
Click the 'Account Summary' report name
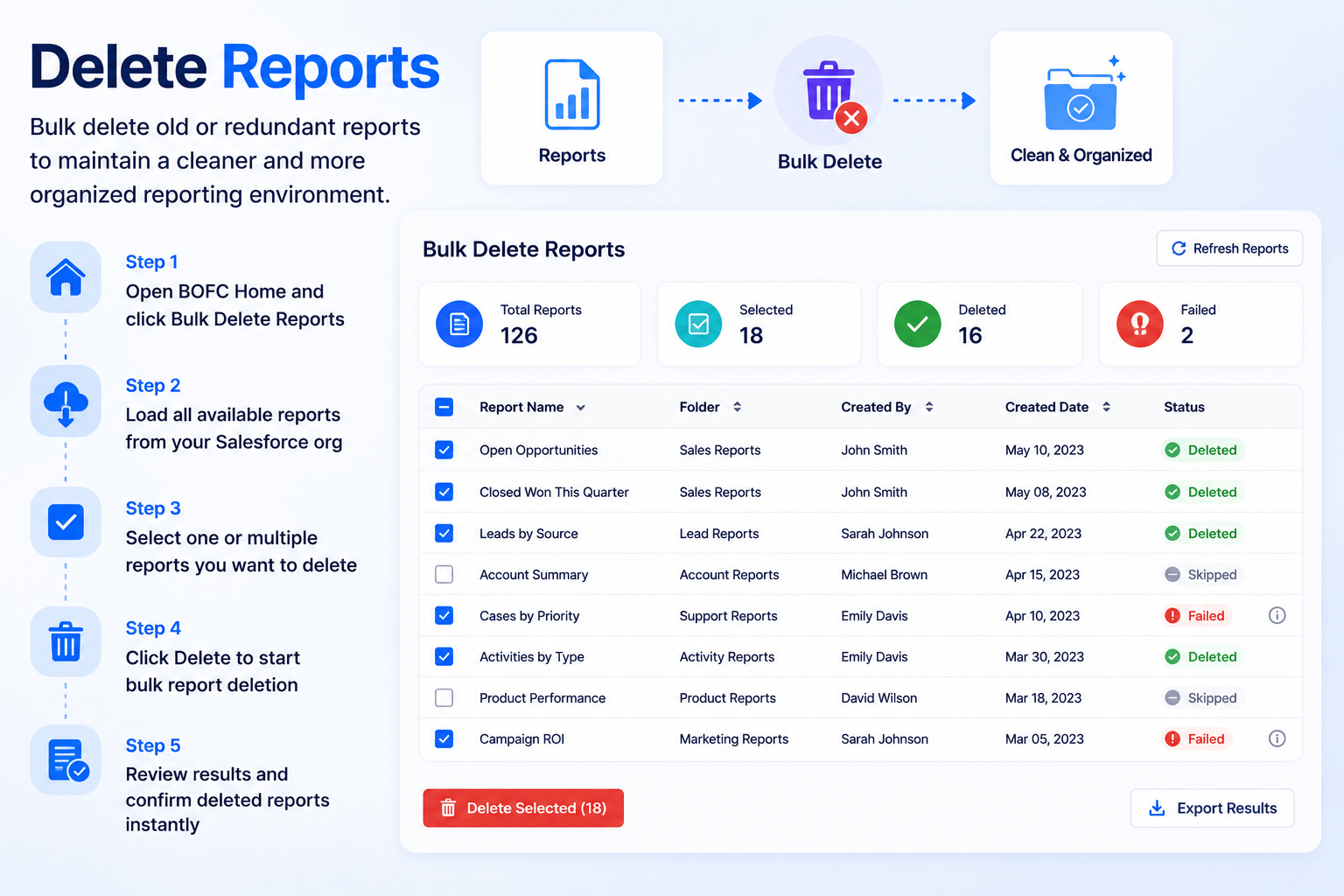coord(534,574)
